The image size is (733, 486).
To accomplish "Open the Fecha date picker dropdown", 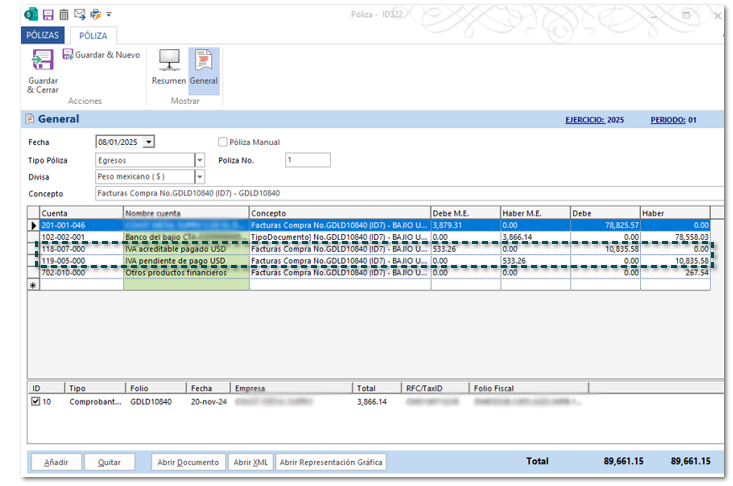I will pos(149,142).
